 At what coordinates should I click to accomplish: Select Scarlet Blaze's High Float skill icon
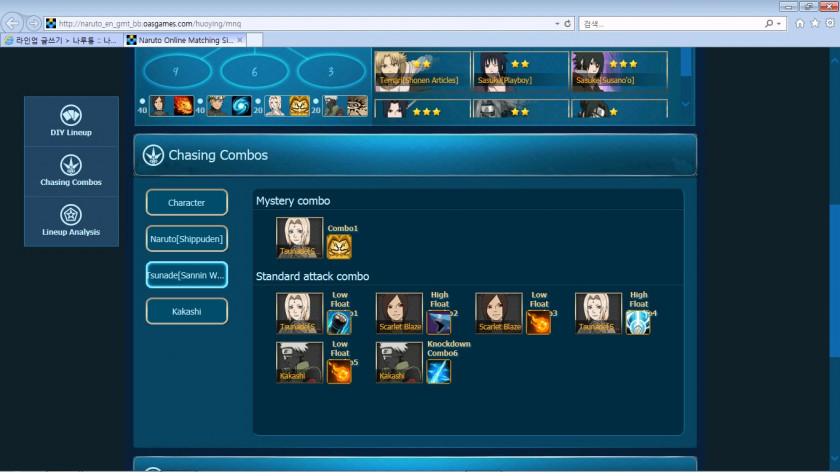[438, 322]
